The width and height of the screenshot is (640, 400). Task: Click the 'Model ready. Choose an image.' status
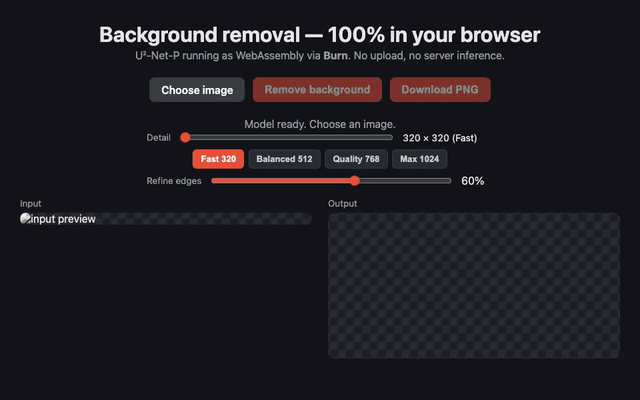tap(320, 124)
